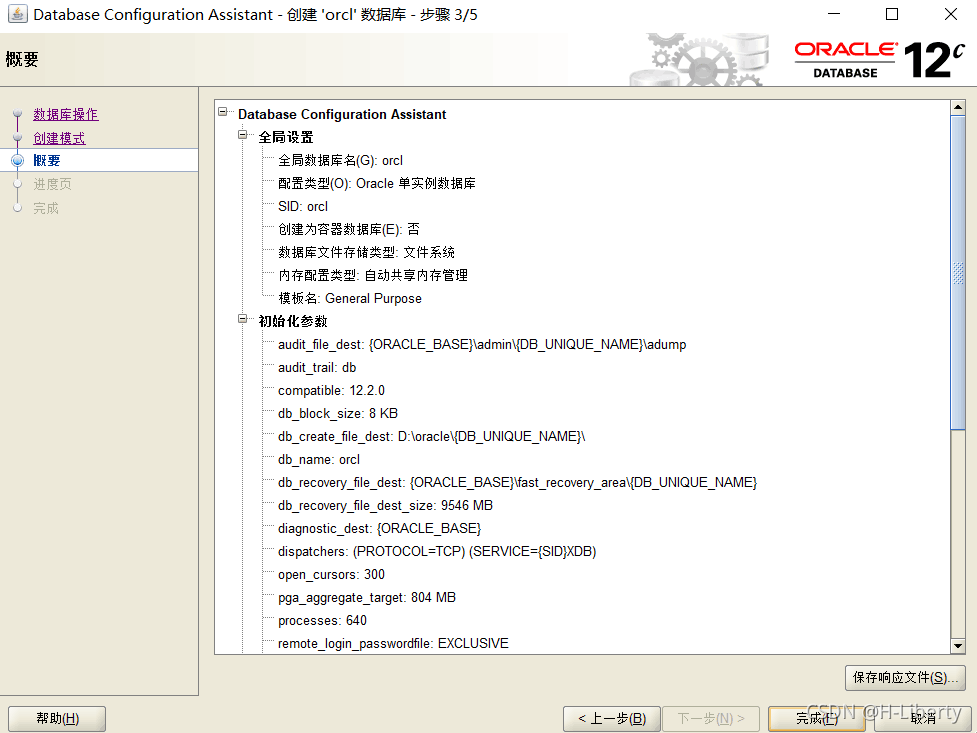The height and width of the screenshot is (733, 977).
Task: Select 内存配置类型: 自动共享内存管理 row
Action: click(x=373, y=275)
